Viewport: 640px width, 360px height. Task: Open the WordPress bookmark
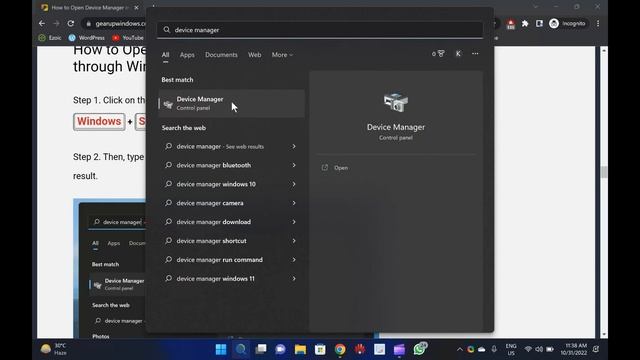click(87, 38)
